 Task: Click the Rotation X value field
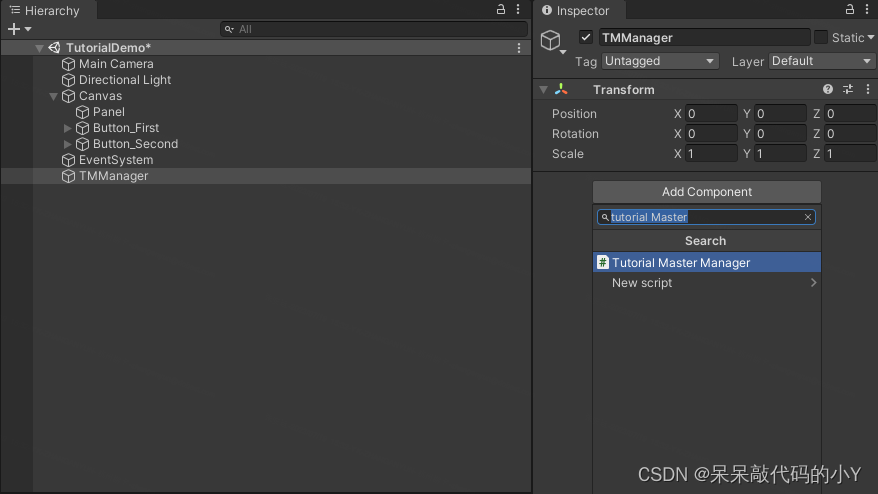(x=711, y=134)
